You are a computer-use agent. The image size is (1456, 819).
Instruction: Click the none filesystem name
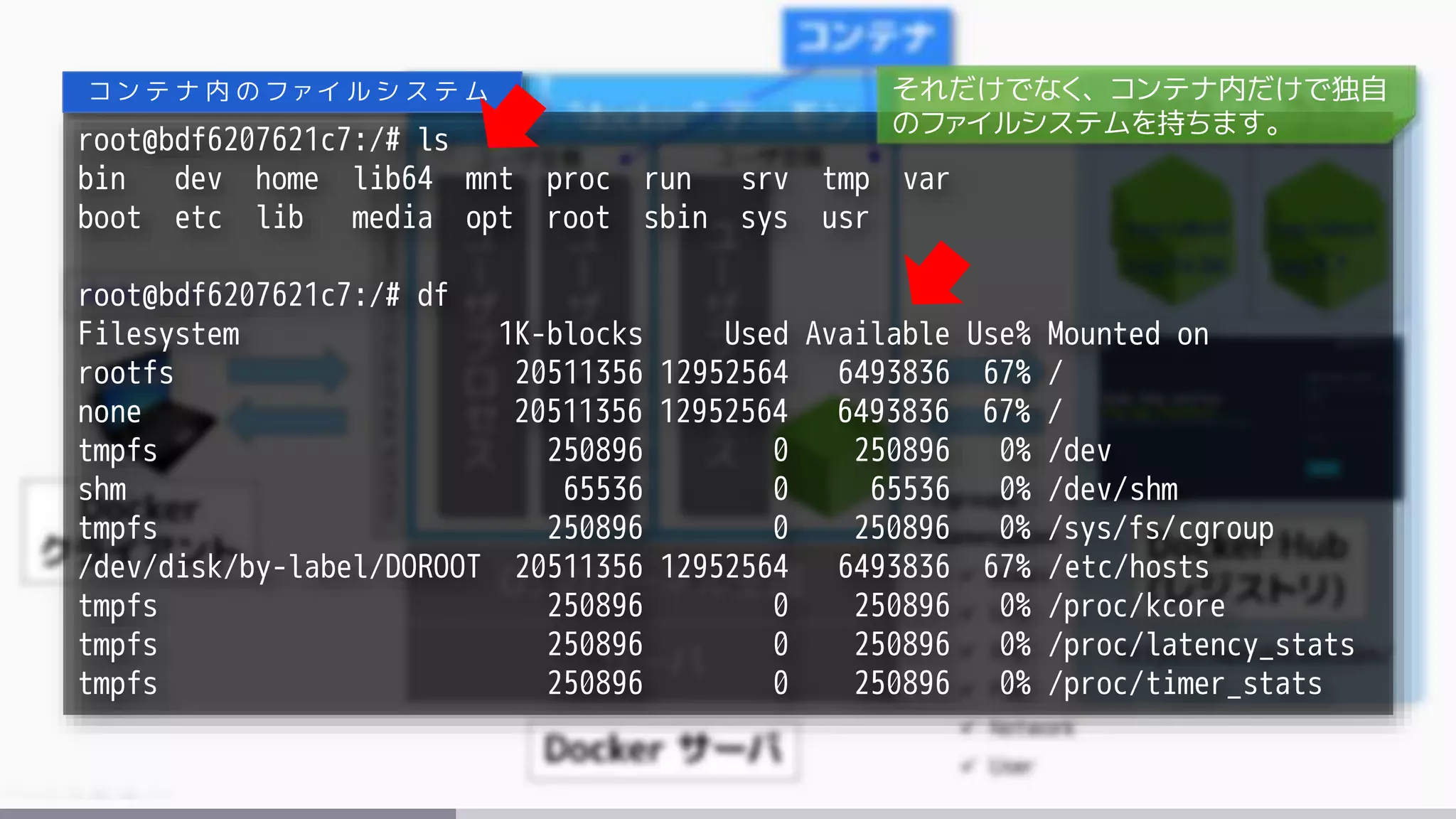(x=109, y=412)
